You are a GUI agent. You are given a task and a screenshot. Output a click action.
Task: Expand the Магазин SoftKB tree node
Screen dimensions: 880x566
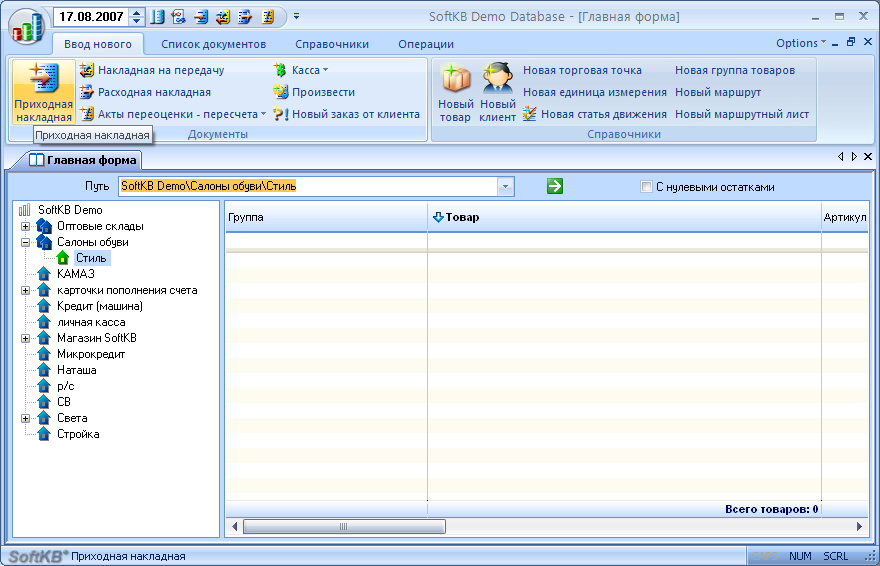point(25,338)
